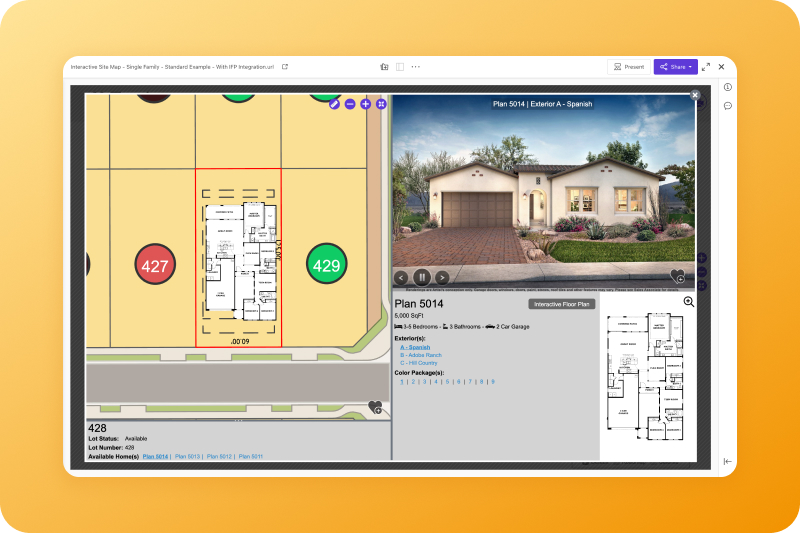Screen dimensions: 800x533
Task: Zoom in the site map
Action: point(365,104)
